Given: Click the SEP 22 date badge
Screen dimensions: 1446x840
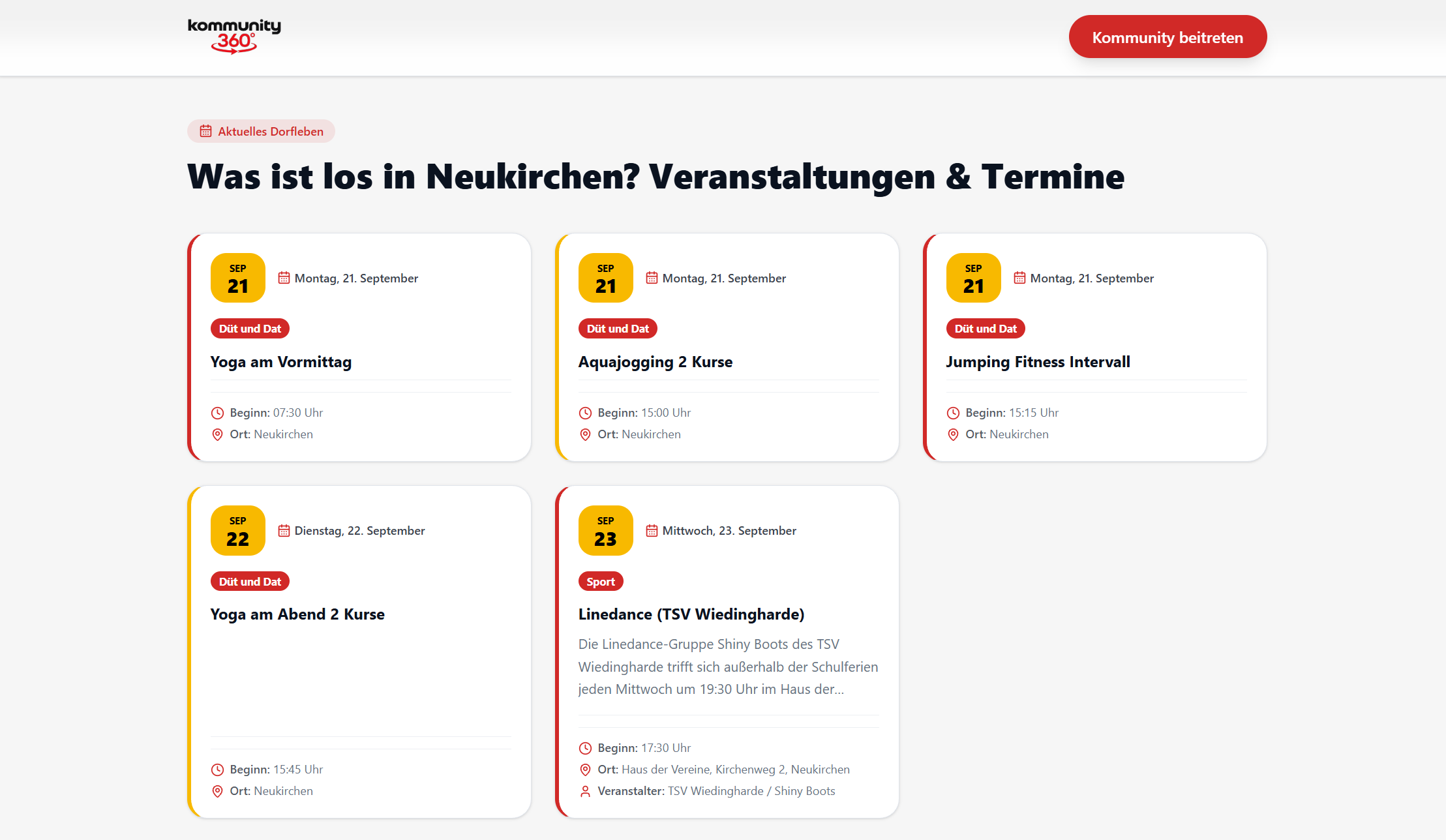Looking at the screenshot, I should 238,530.
